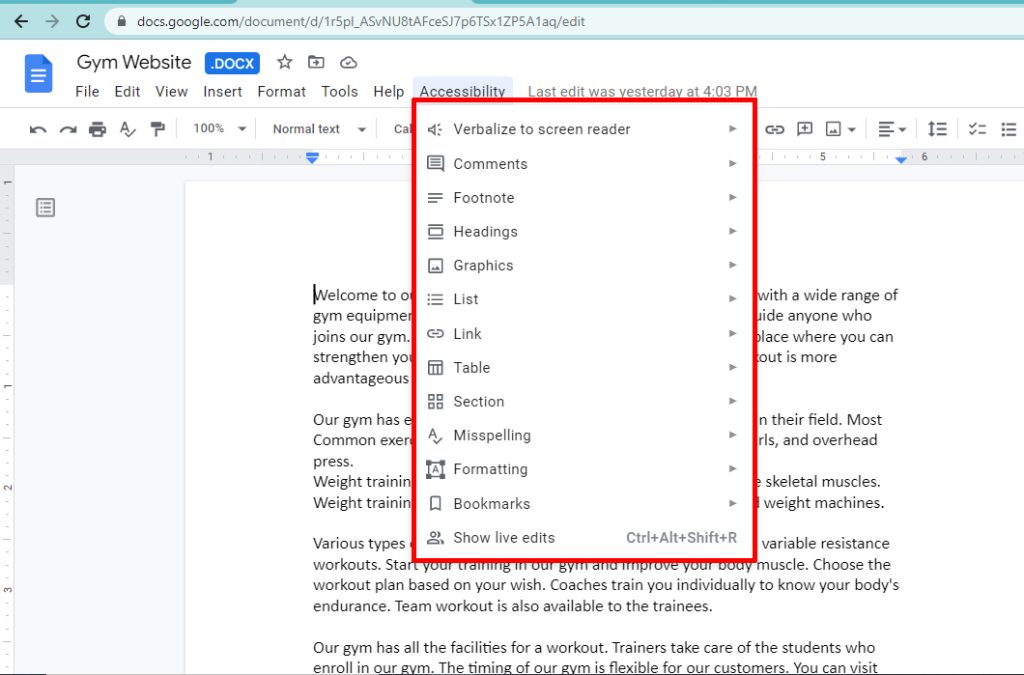The image size is (1024, 675).
Task: Insert a hyperlink
Action: coord(773,128)
